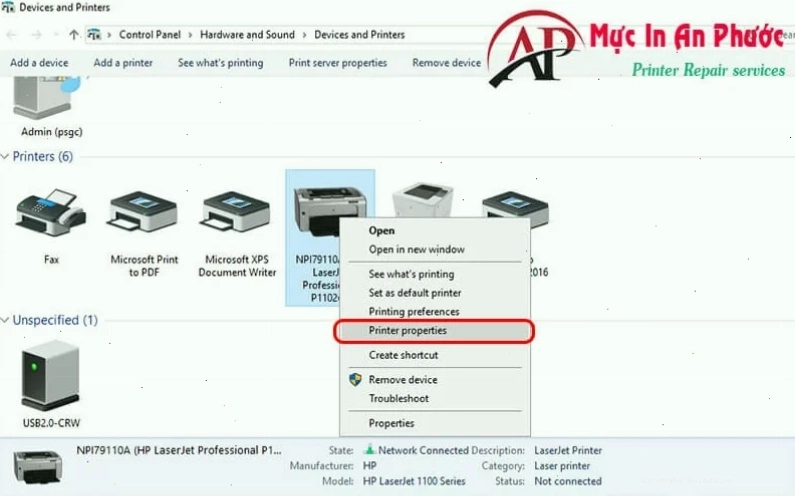The image size is (795, 497).
Task: Click the Back navigation arrow
Action: [x=11, y=34]
